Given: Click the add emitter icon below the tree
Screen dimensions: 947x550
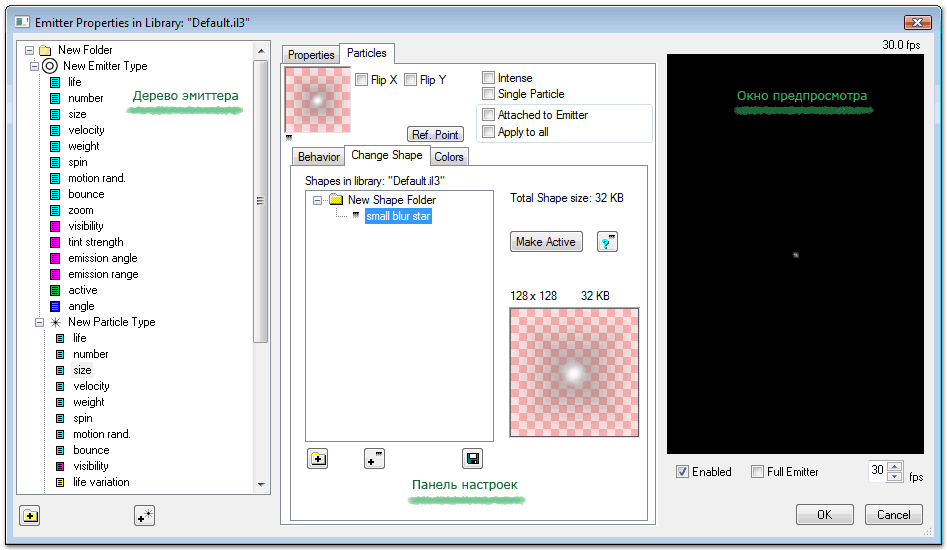Looking at the screenshot, I should pyautogui.click(x=144, y=516).
